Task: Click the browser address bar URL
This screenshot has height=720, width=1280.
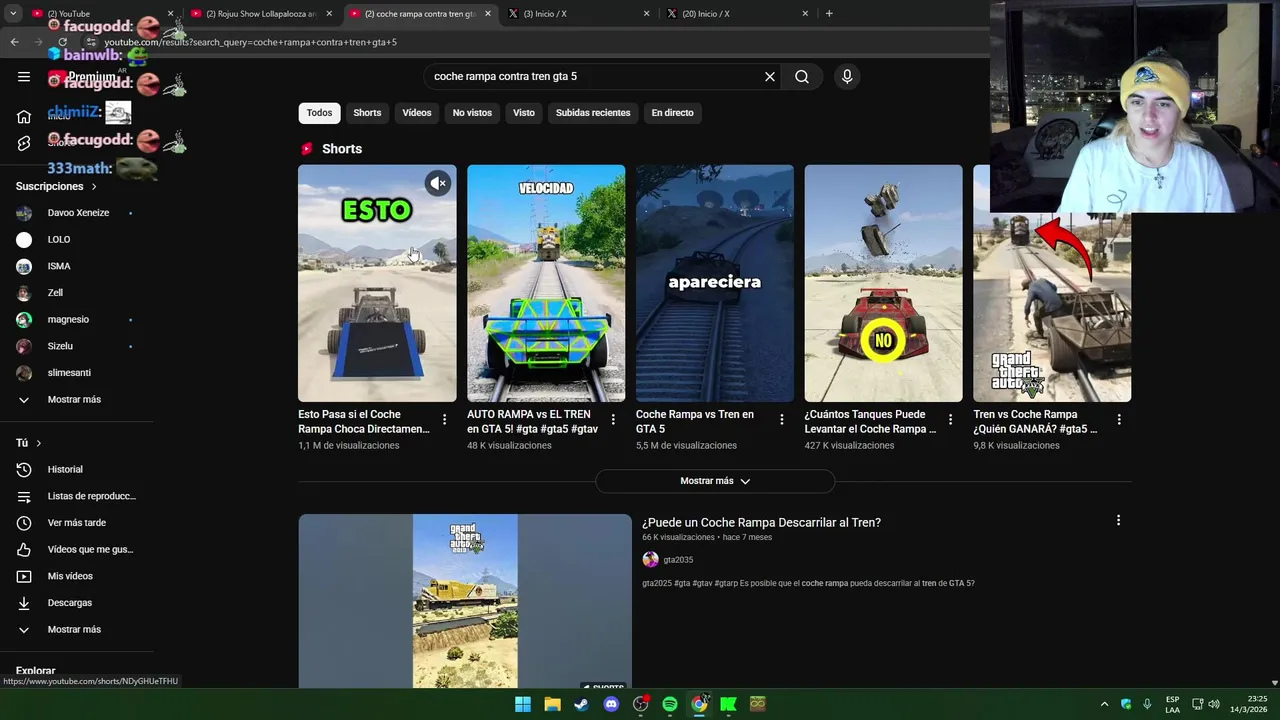Action: point(251,42)
